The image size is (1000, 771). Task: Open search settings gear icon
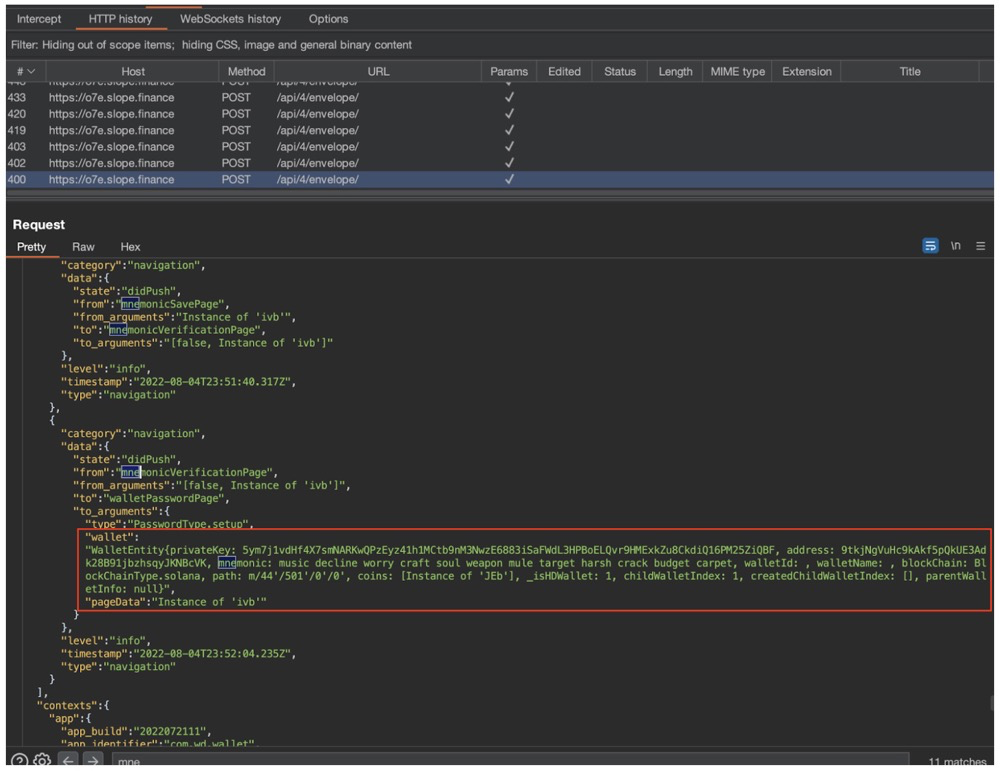[42, 761]
